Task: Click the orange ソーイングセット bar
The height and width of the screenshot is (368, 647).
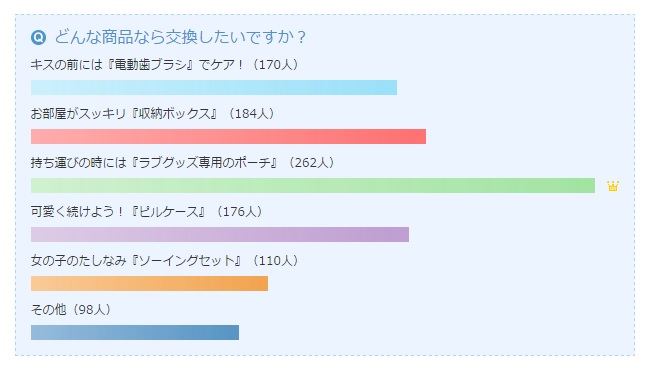Action: click(x=149, y=283)
